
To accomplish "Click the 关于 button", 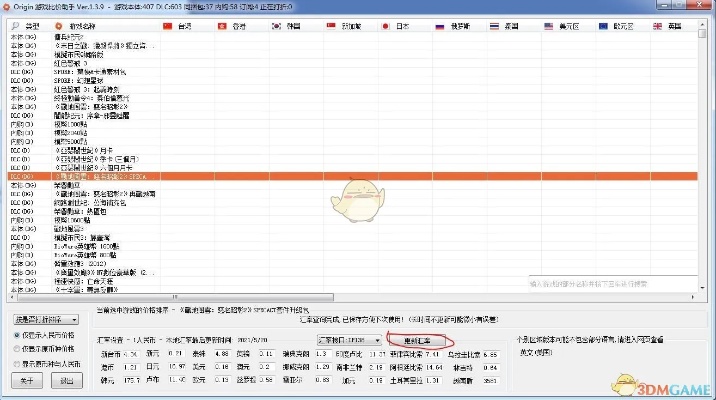I will [27, 380].
